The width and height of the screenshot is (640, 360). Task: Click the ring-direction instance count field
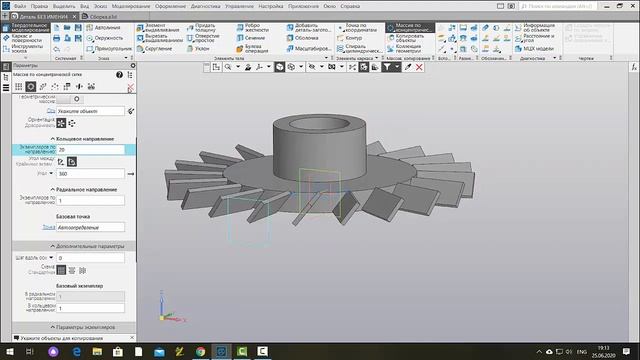tap(91, 150)
